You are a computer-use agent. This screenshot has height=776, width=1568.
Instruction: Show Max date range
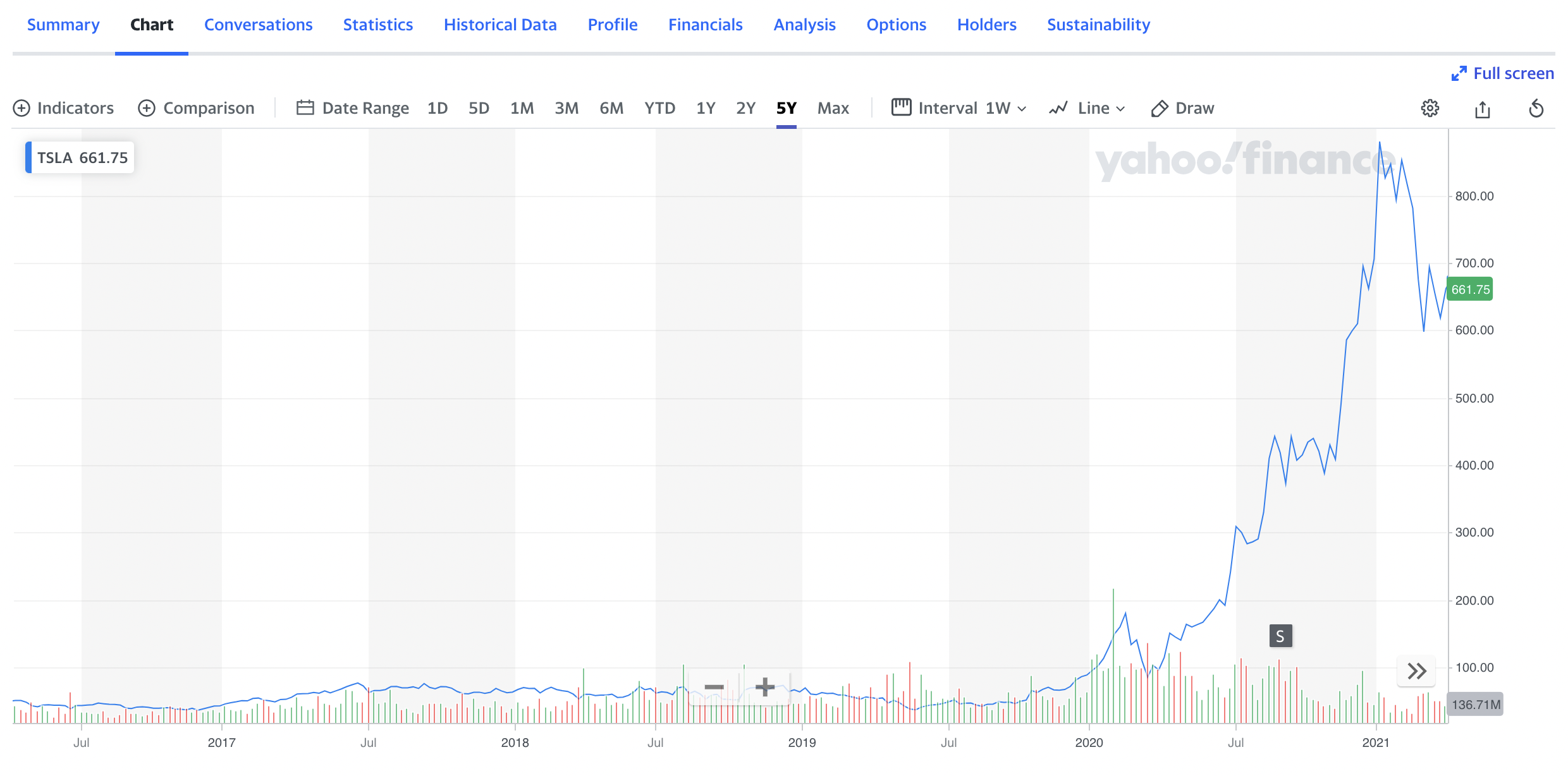click(833, 108)
